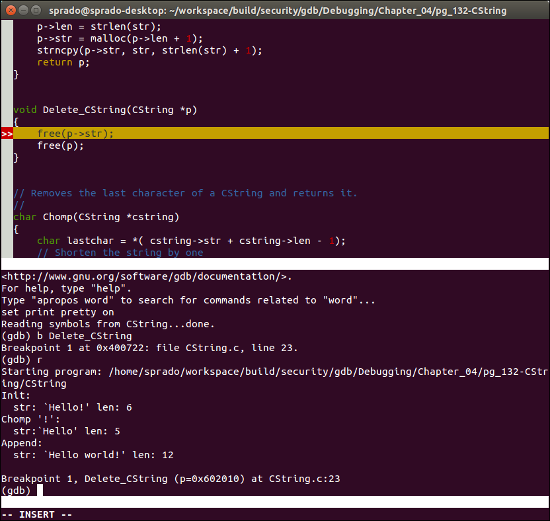This screenshot has width=550, height=521.
Task: Click the 'set print pretty on' line
Action: pyautogui.click(x=58, y=312)
